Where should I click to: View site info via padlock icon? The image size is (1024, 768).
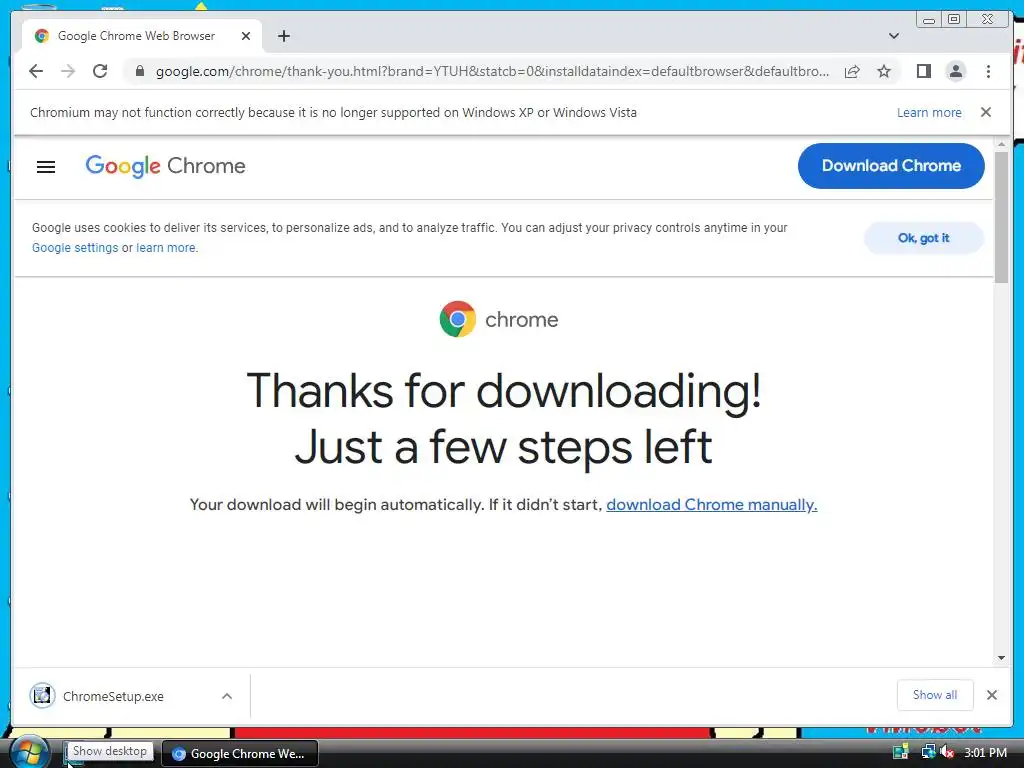(x=140, y=71)
